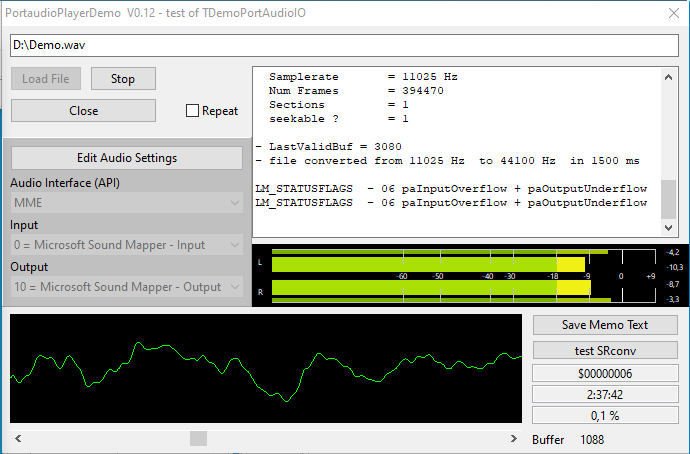The width and height of the screenshot is (690, 454).
Task: Click the $00000006 status flags field
Action: 605,373
